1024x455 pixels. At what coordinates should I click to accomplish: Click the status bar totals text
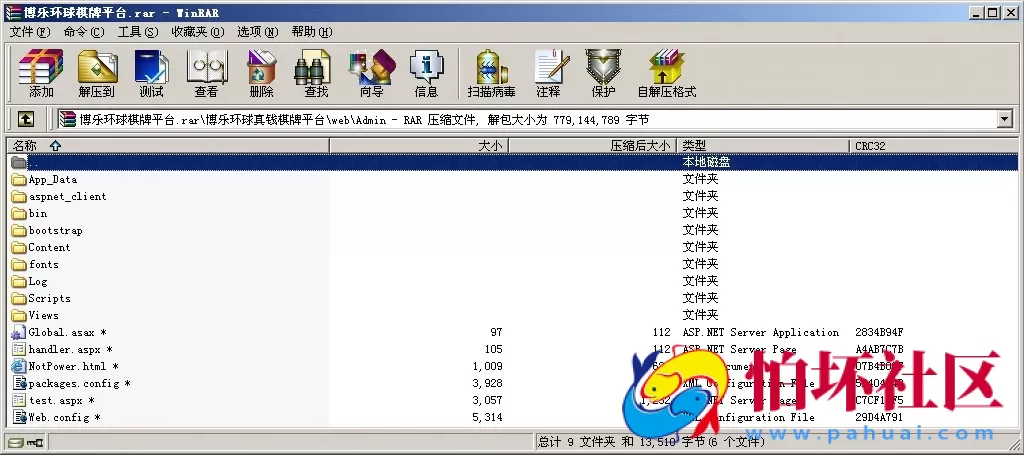[650, 442]
